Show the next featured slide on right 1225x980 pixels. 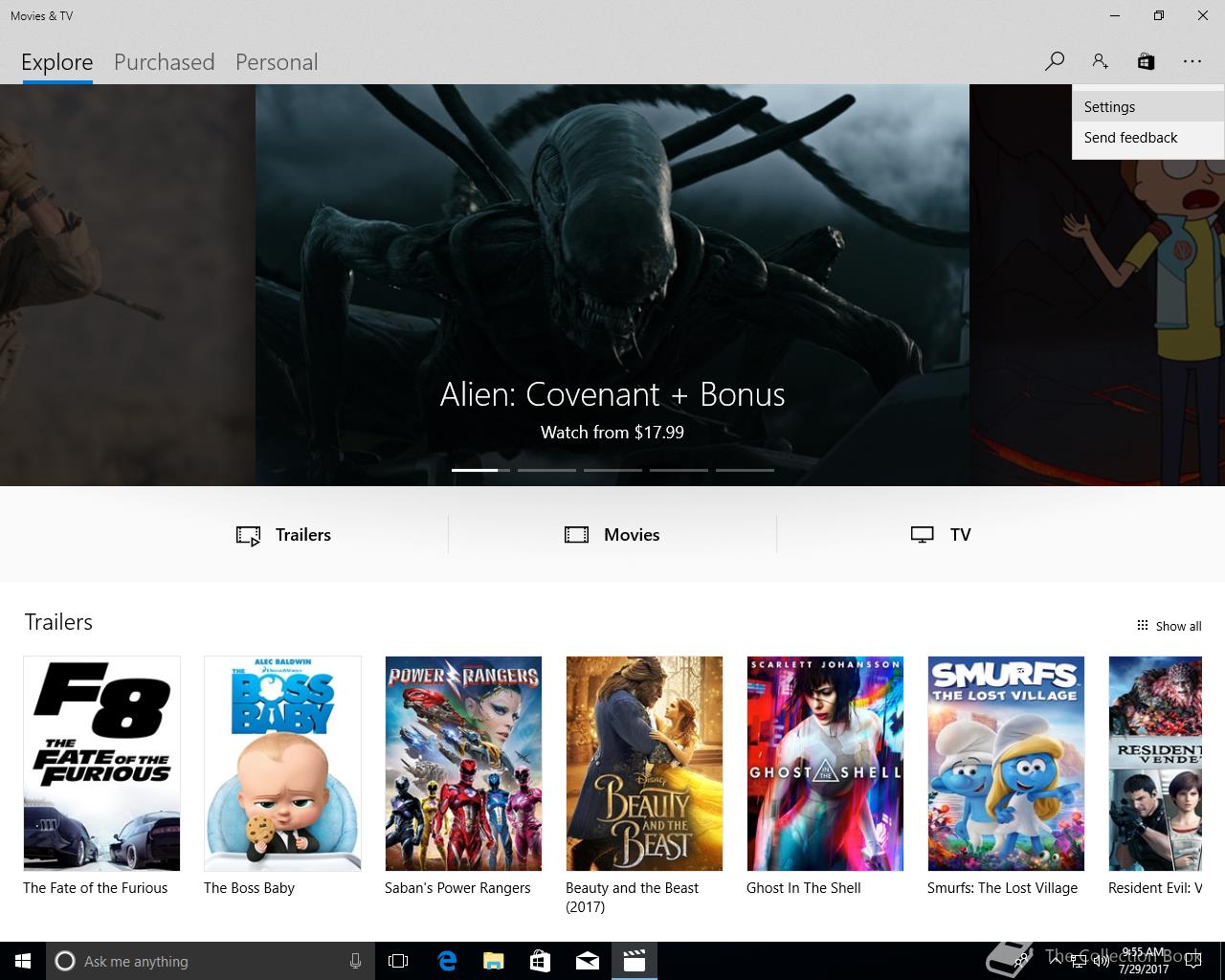(x=1097, y=285)
